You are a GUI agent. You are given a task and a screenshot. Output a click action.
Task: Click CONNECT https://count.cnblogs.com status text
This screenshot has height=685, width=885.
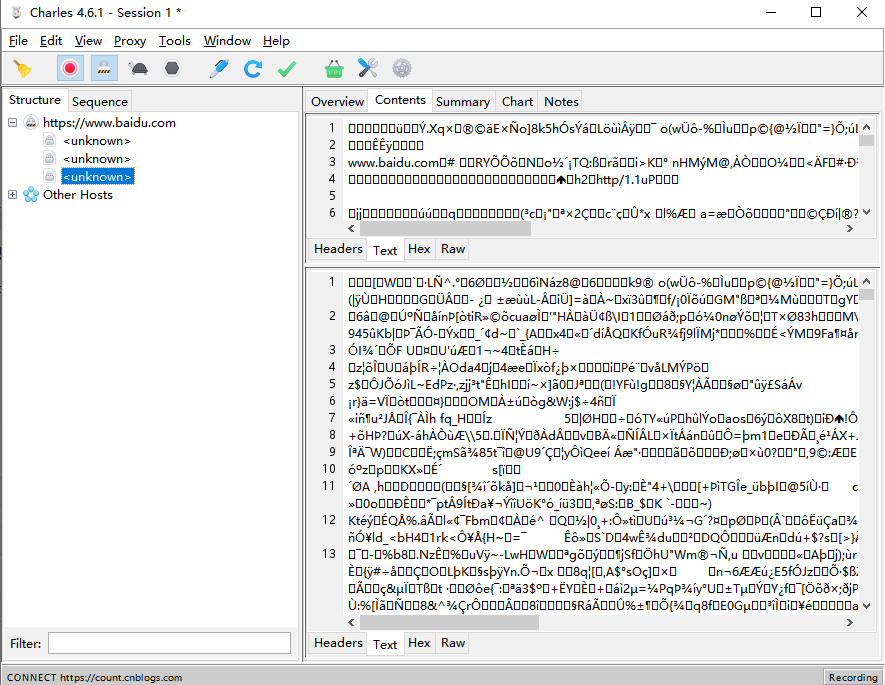pos(94,677)
